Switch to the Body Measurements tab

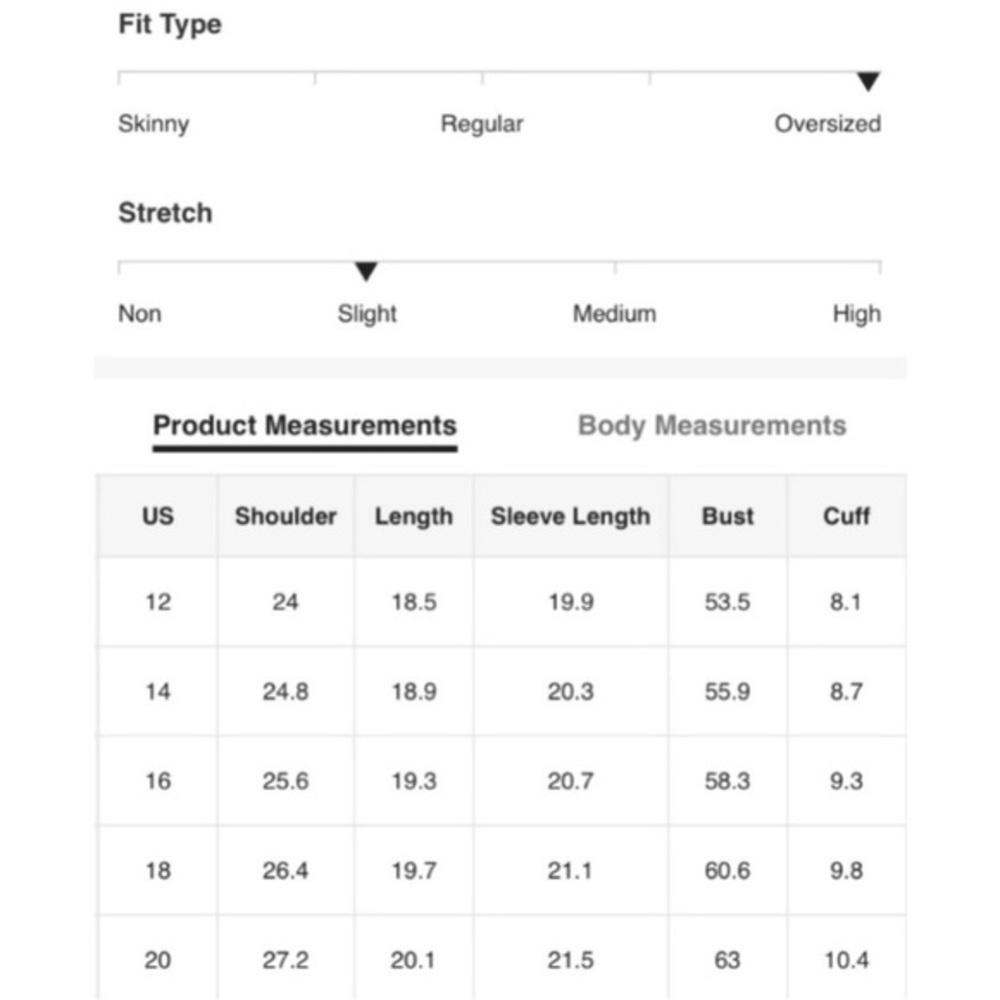point(712,426)
